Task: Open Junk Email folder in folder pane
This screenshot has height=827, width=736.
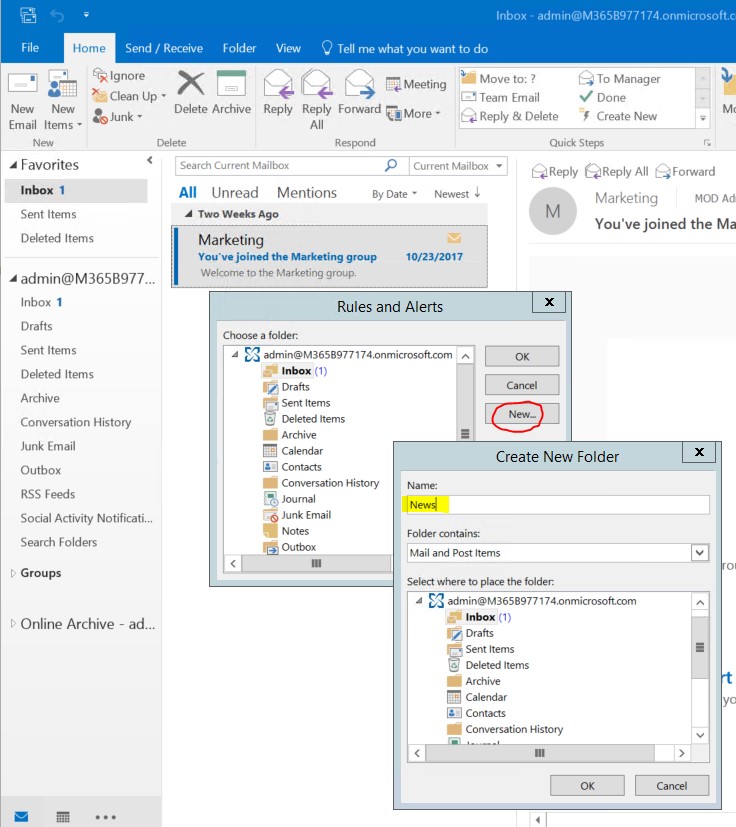Action: tap(48, 446)
